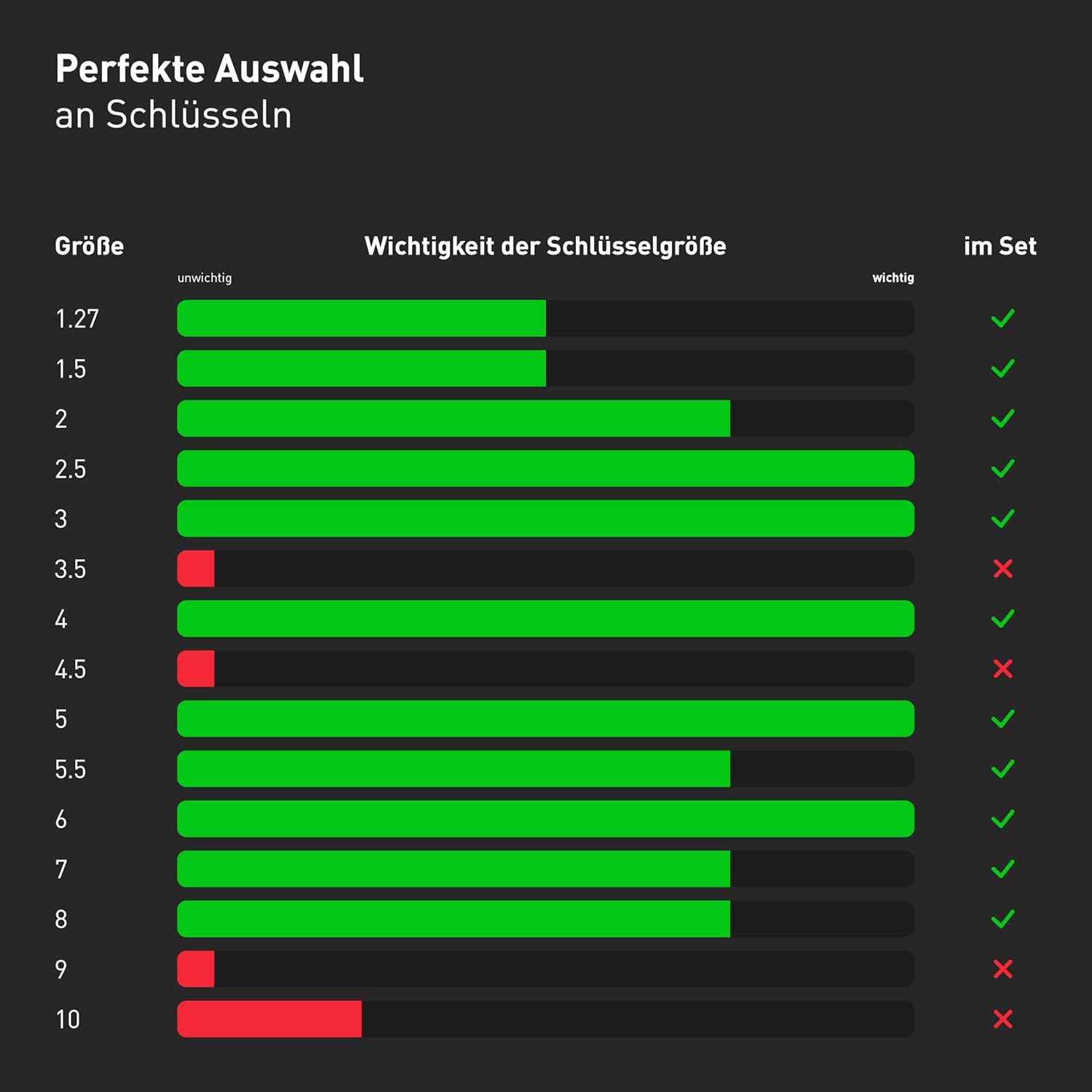Screen dimensions: 1092x1092
Task: Click the red X for size 9
Action: (x=1002, y=969)
